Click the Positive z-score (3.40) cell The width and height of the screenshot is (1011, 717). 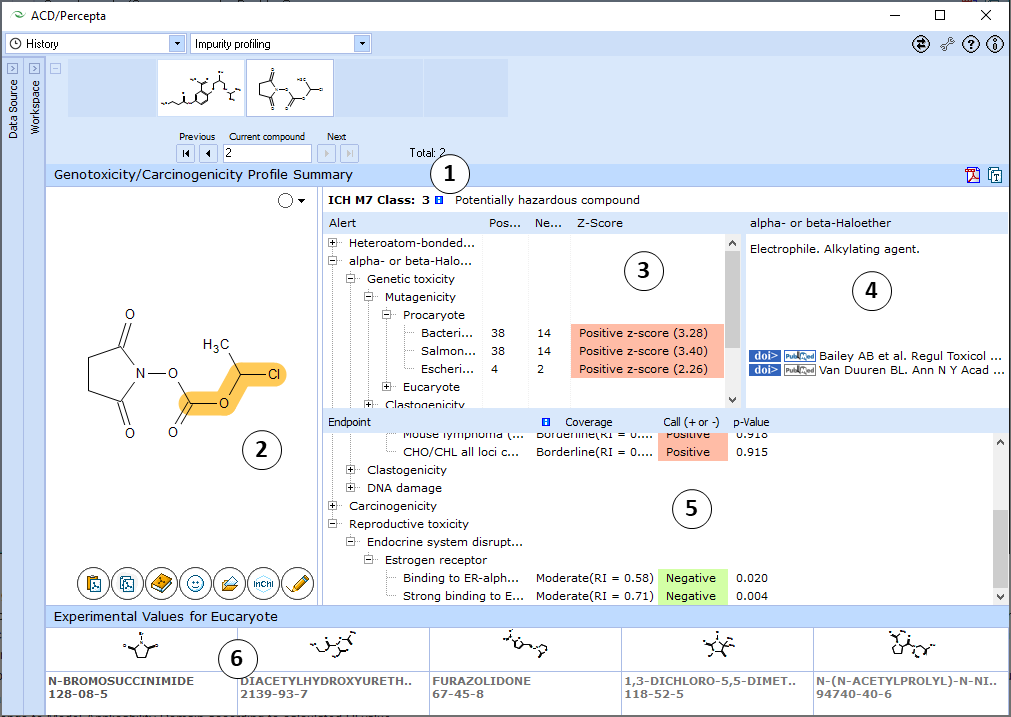pos(648,351)
